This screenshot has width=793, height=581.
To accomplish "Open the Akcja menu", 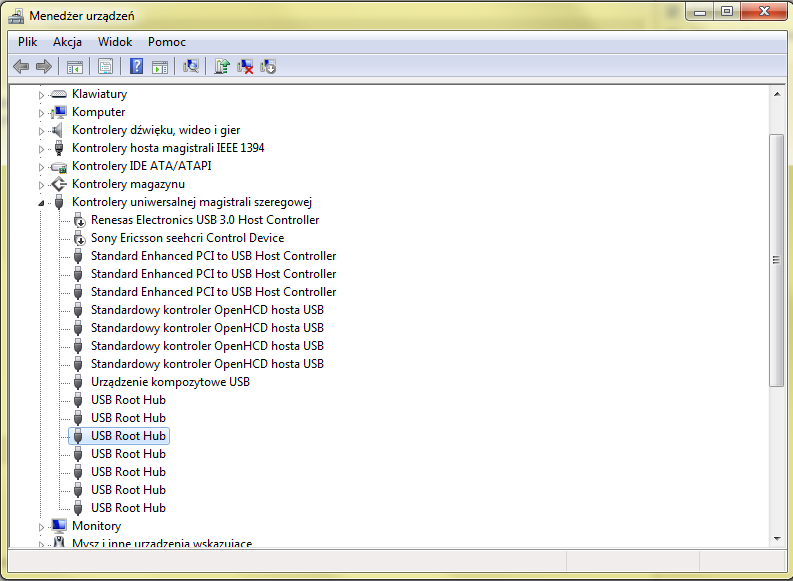I will tap(67, 42).
